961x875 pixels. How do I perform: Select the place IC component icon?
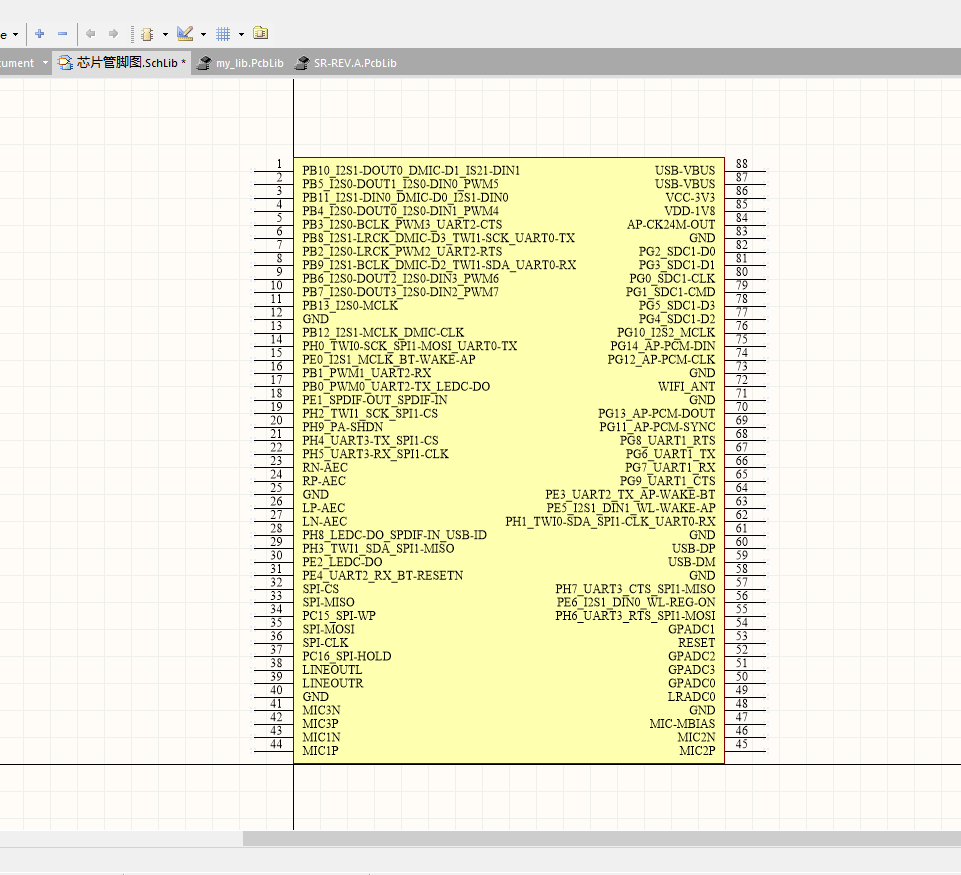pos(148,33)
